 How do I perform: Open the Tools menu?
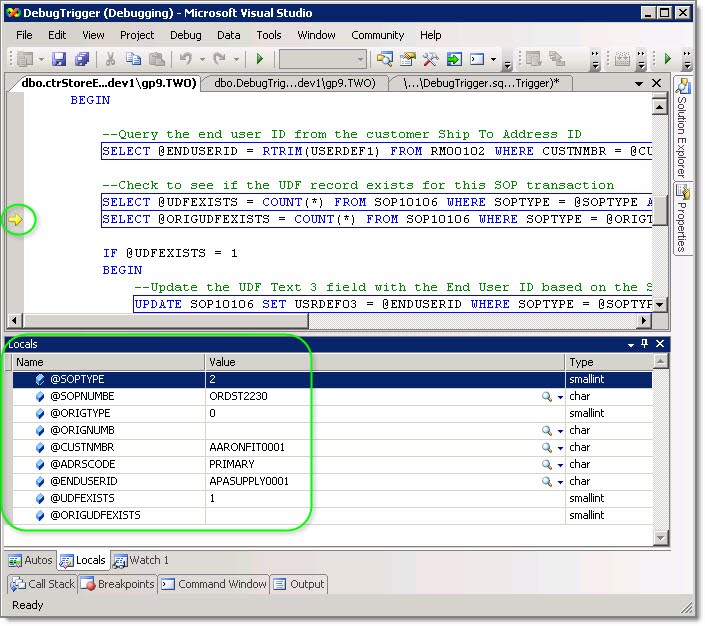coord(269,35)
